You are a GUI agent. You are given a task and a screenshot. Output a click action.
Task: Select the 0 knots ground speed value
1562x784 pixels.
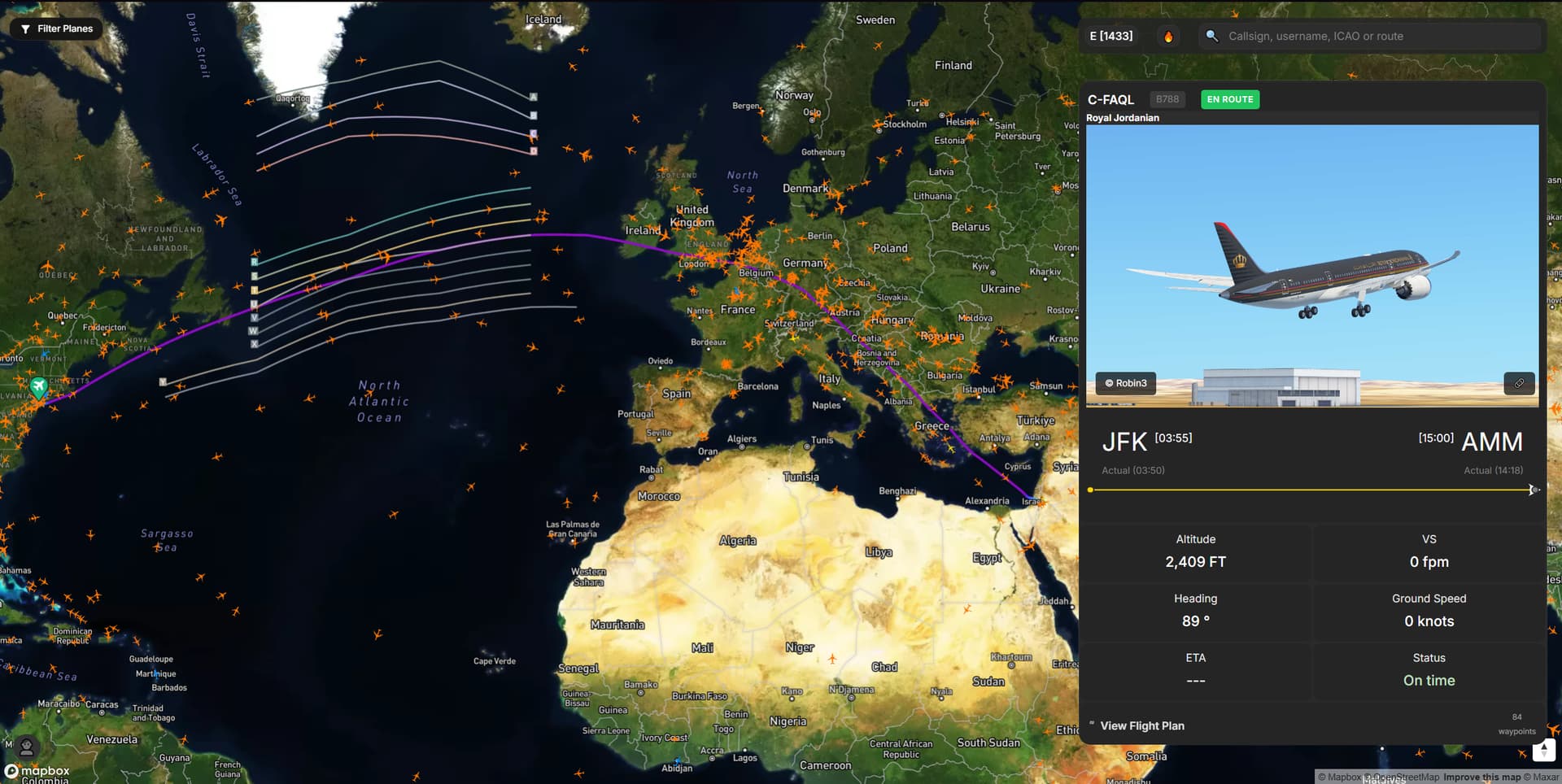[1429, 621]
